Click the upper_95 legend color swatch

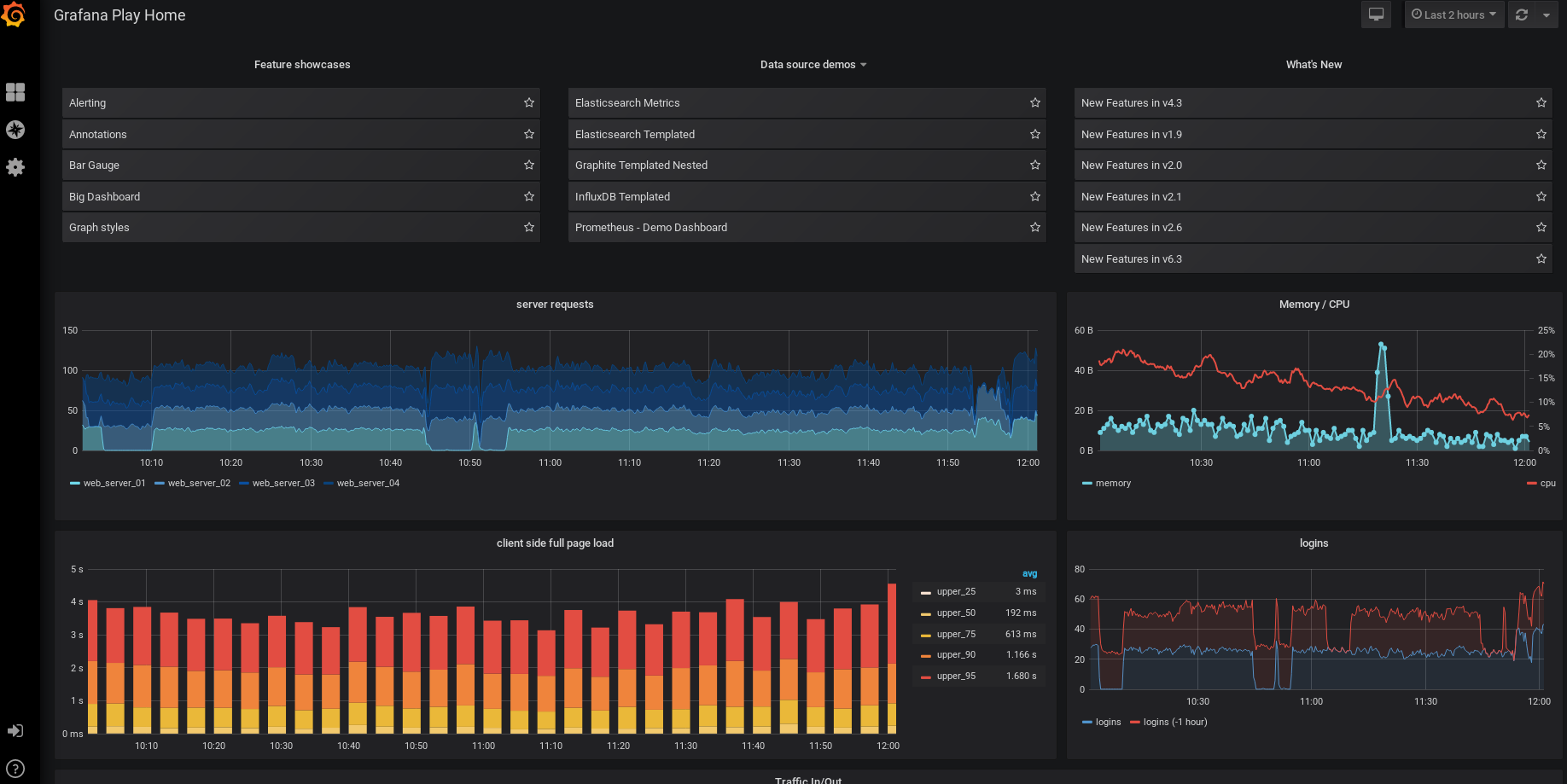[926, 677]
